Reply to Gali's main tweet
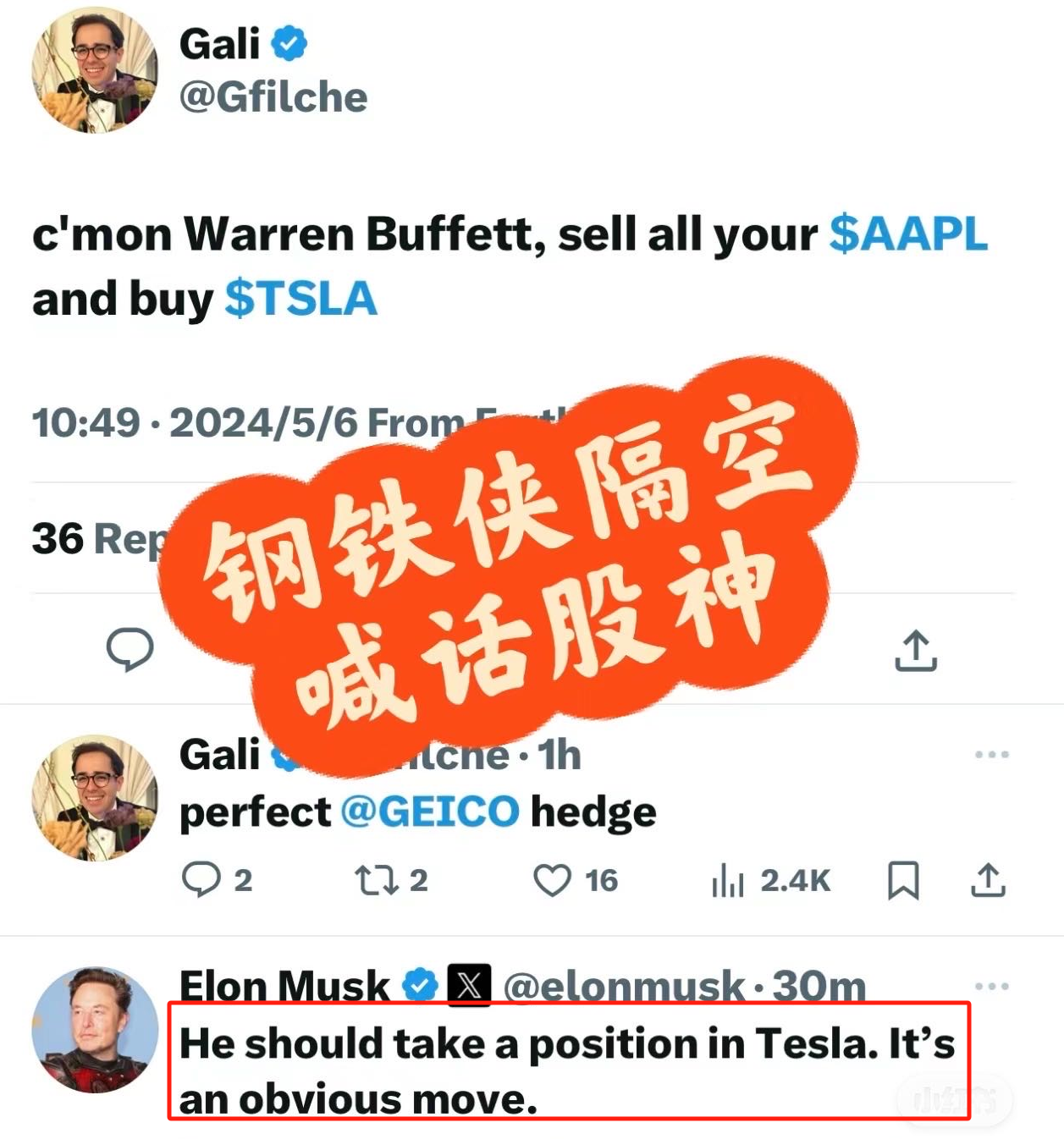Viewport: 1064px width, 1139px height. (130, 650)
